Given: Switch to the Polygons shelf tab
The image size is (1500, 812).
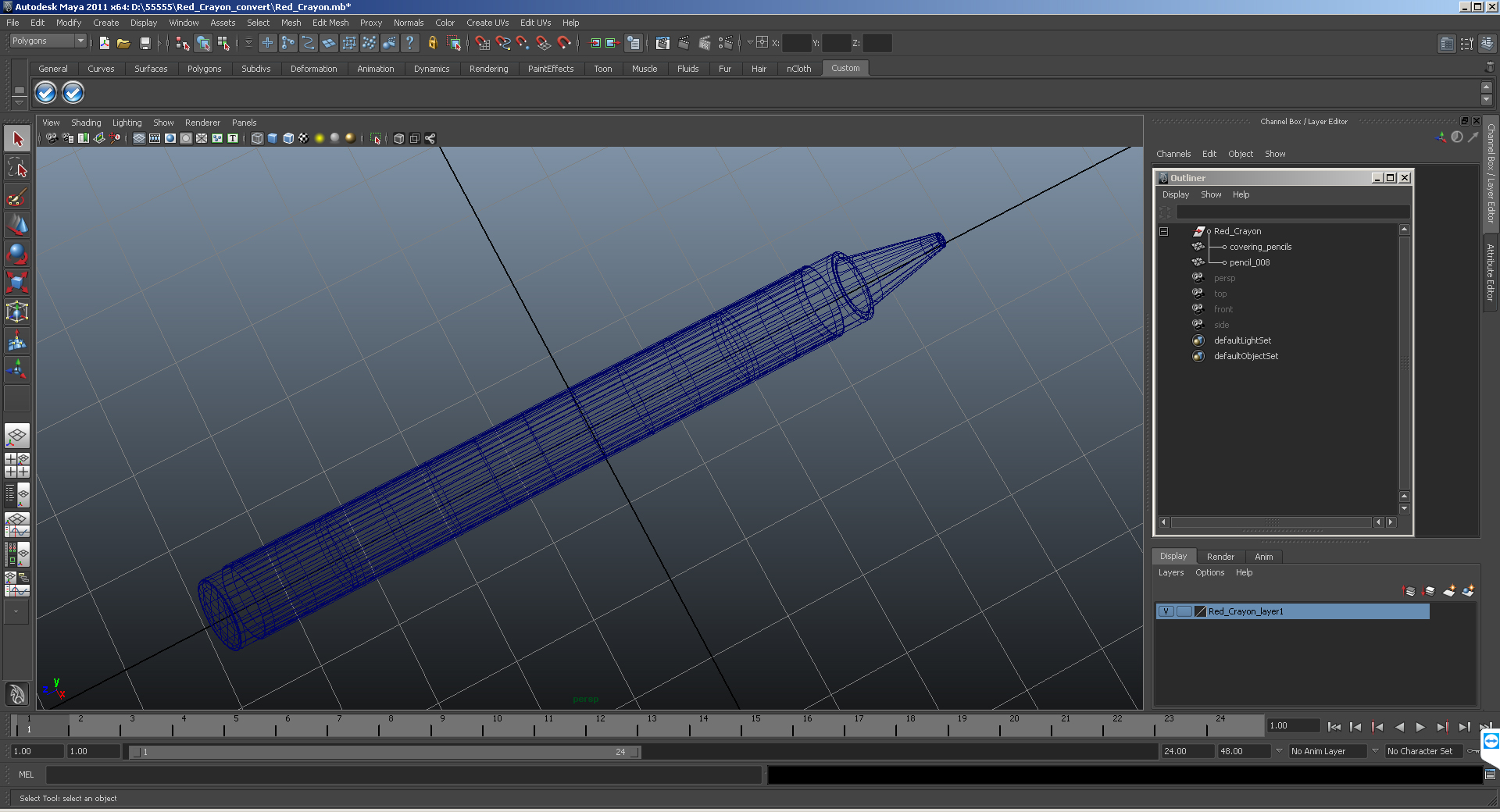Looking at the screenshot, I should [x=205, y=69].
